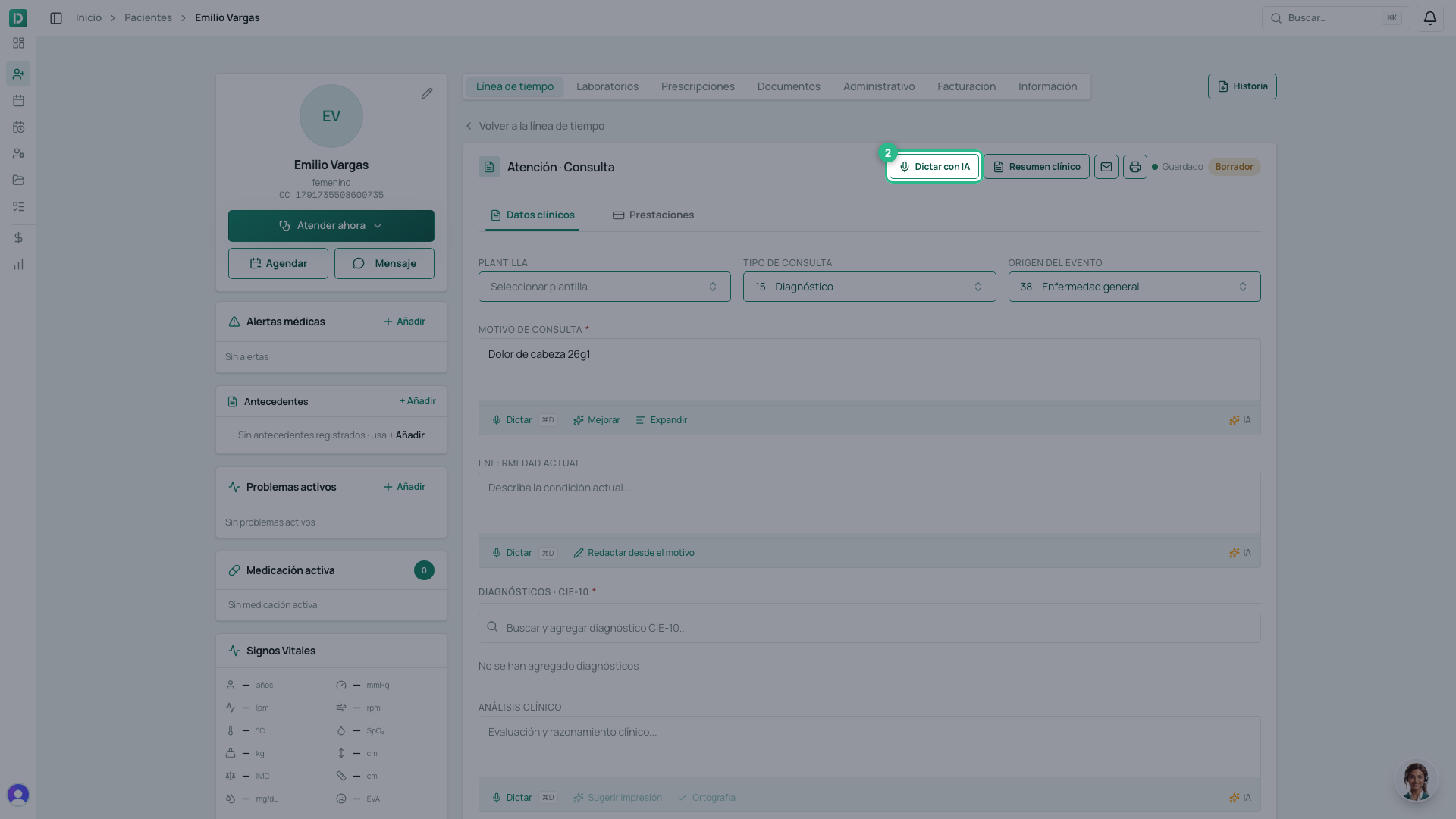Add a medical alert with Añadir
Screen dimensions: 1456x819
(404, 322)
